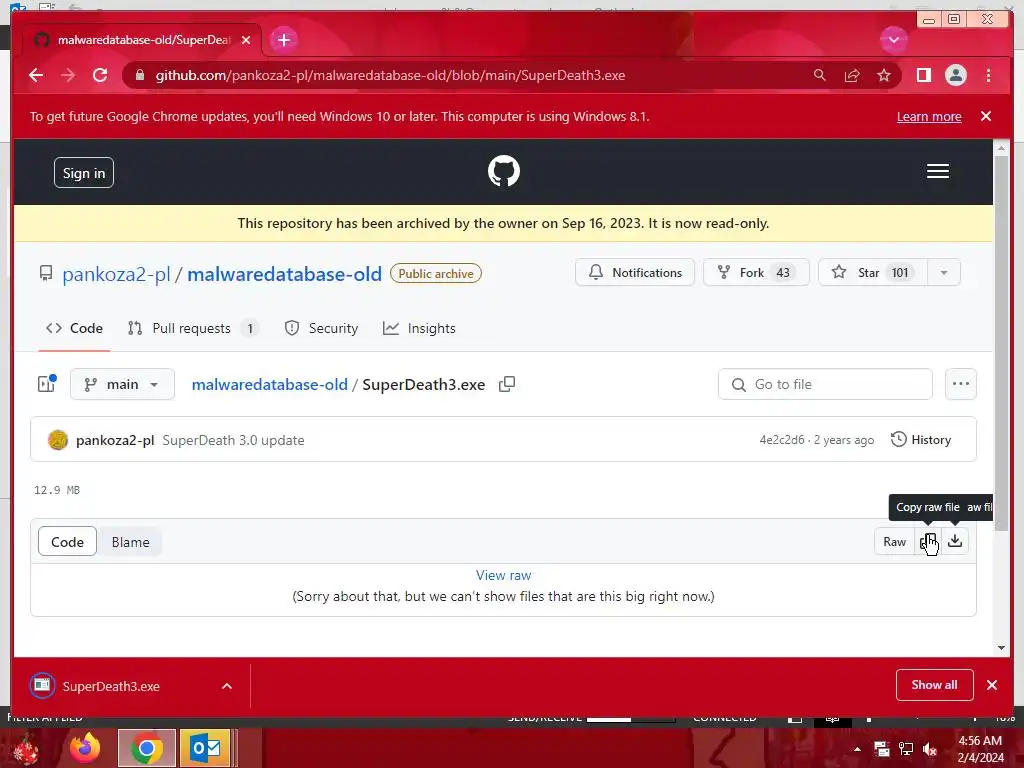This screenshot has width=1024, height=768.
Task: Open Outlook from the taskbar
Action: pyautogui.click(x=206, y=748)
